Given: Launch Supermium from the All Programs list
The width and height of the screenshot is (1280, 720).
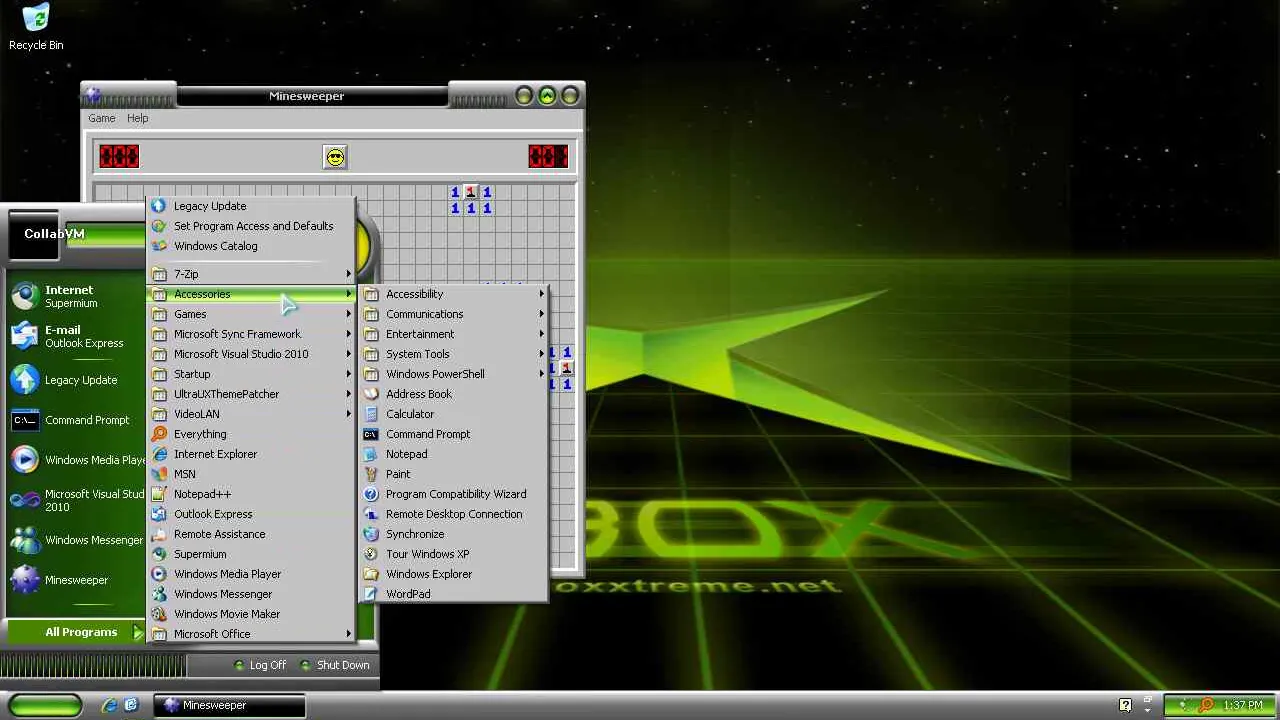Looking at the screenshot, I should tap(251, 554).
